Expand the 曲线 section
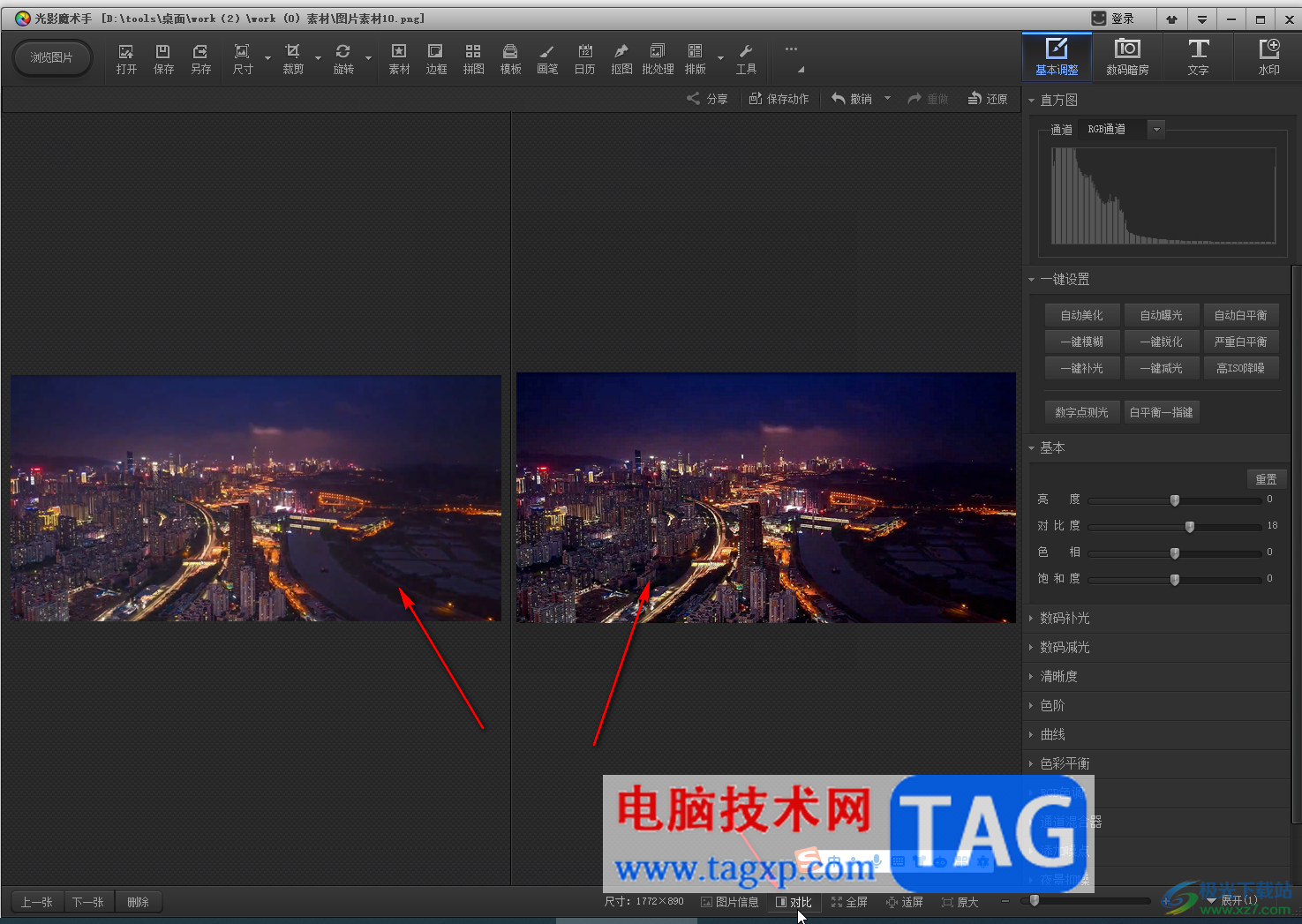This screenshot has width=1302, height=924. click(x=1031, y=735)
